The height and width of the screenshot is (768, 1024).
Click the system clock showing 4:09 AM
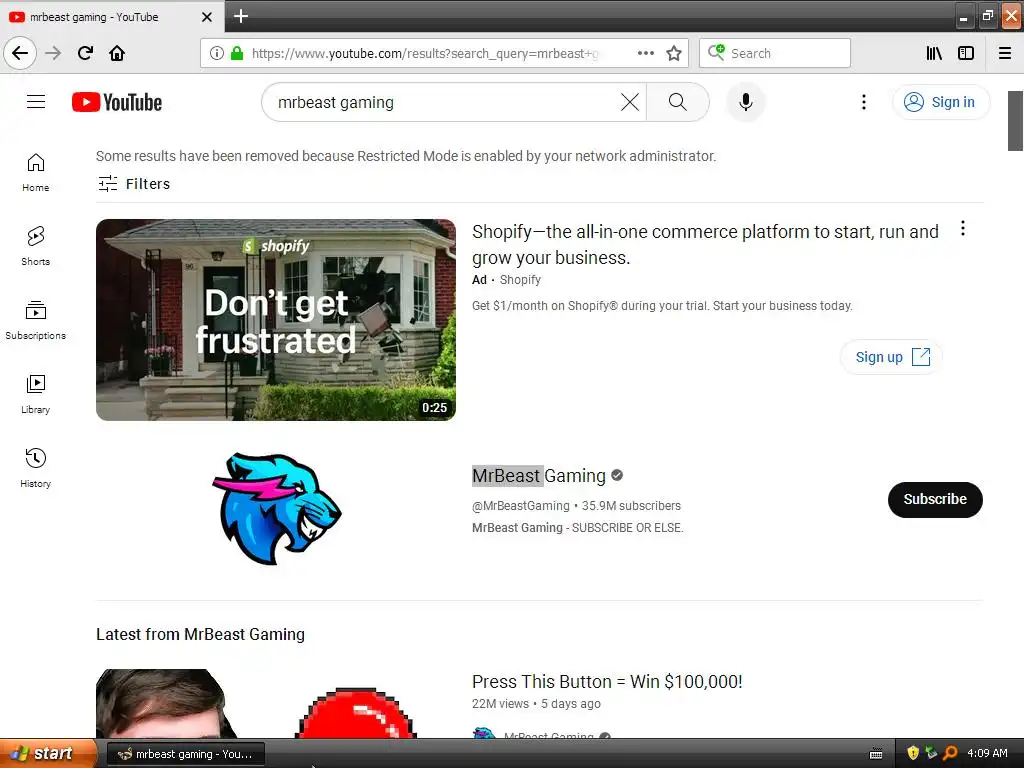pos(987,753)
